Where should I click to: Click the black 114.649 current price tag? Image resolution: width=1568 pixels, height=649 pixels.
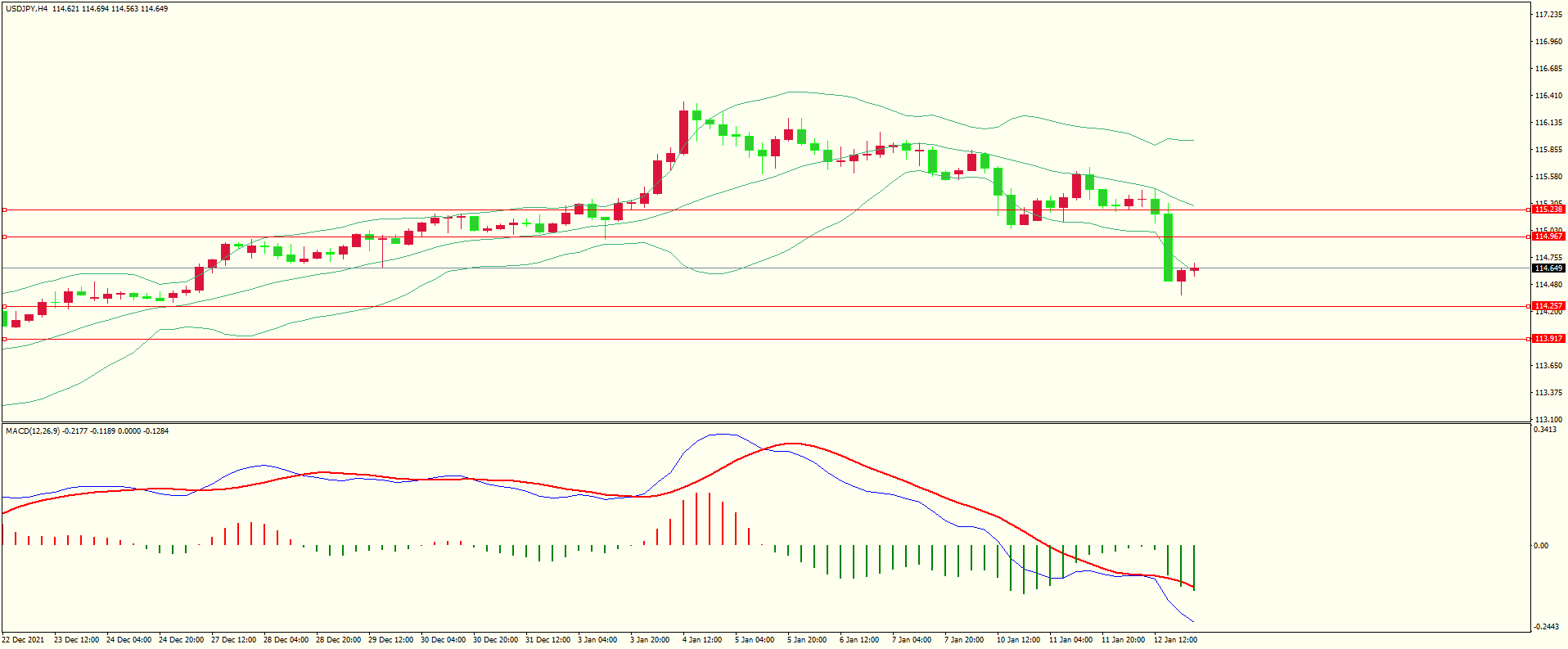1548,268
